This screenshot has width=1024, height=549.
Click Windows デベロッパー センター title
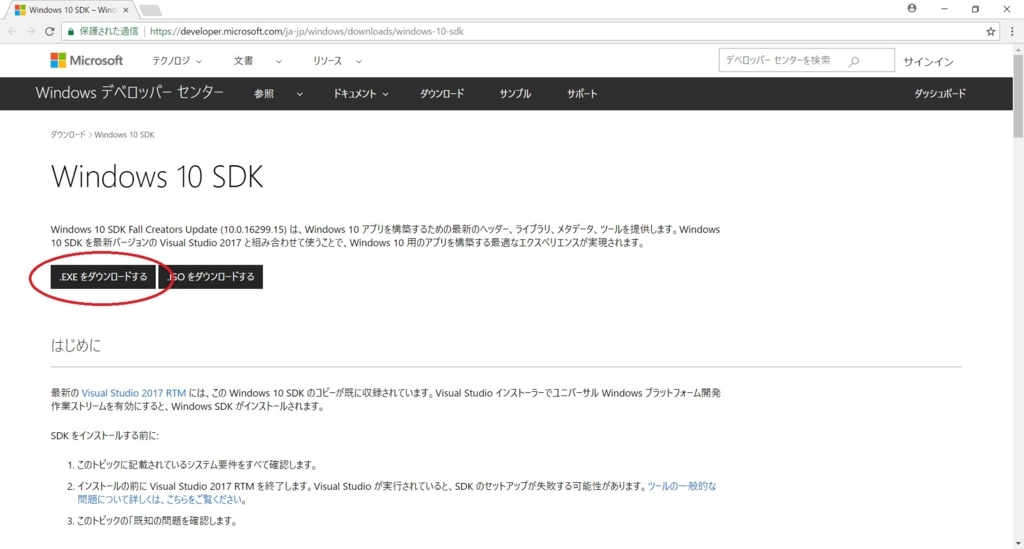pyautogui.click(x=129, y=93)
